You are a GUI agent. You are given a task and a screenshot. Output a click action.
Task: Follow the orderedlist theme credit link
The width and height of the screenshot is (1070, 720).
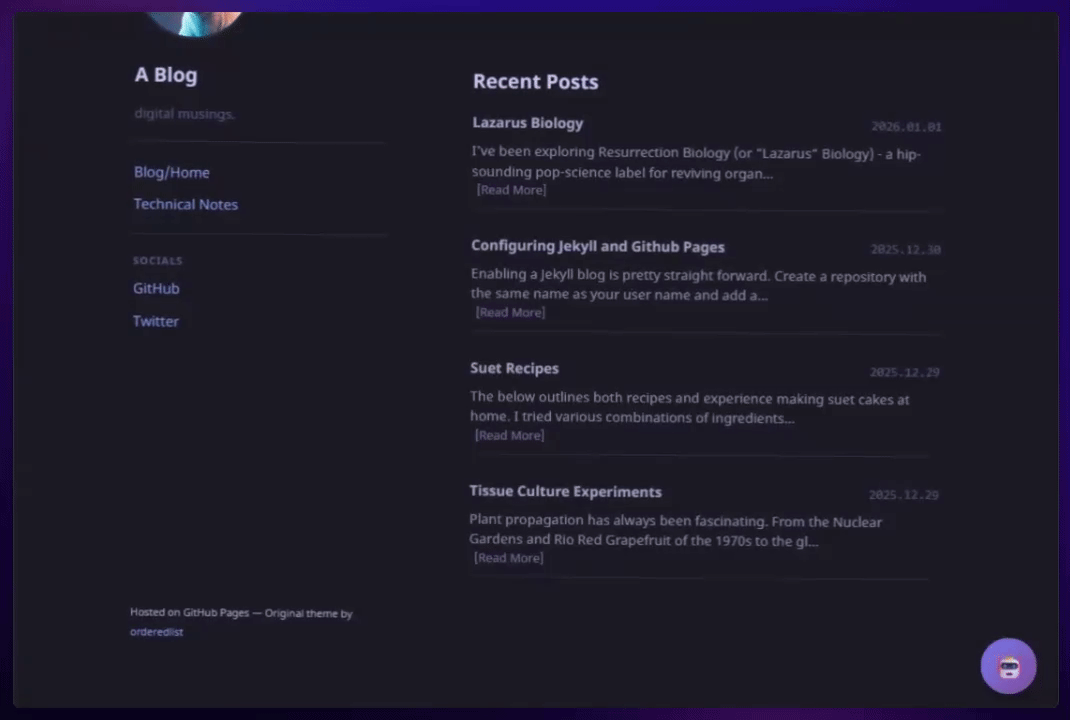[x=156, y=632]
